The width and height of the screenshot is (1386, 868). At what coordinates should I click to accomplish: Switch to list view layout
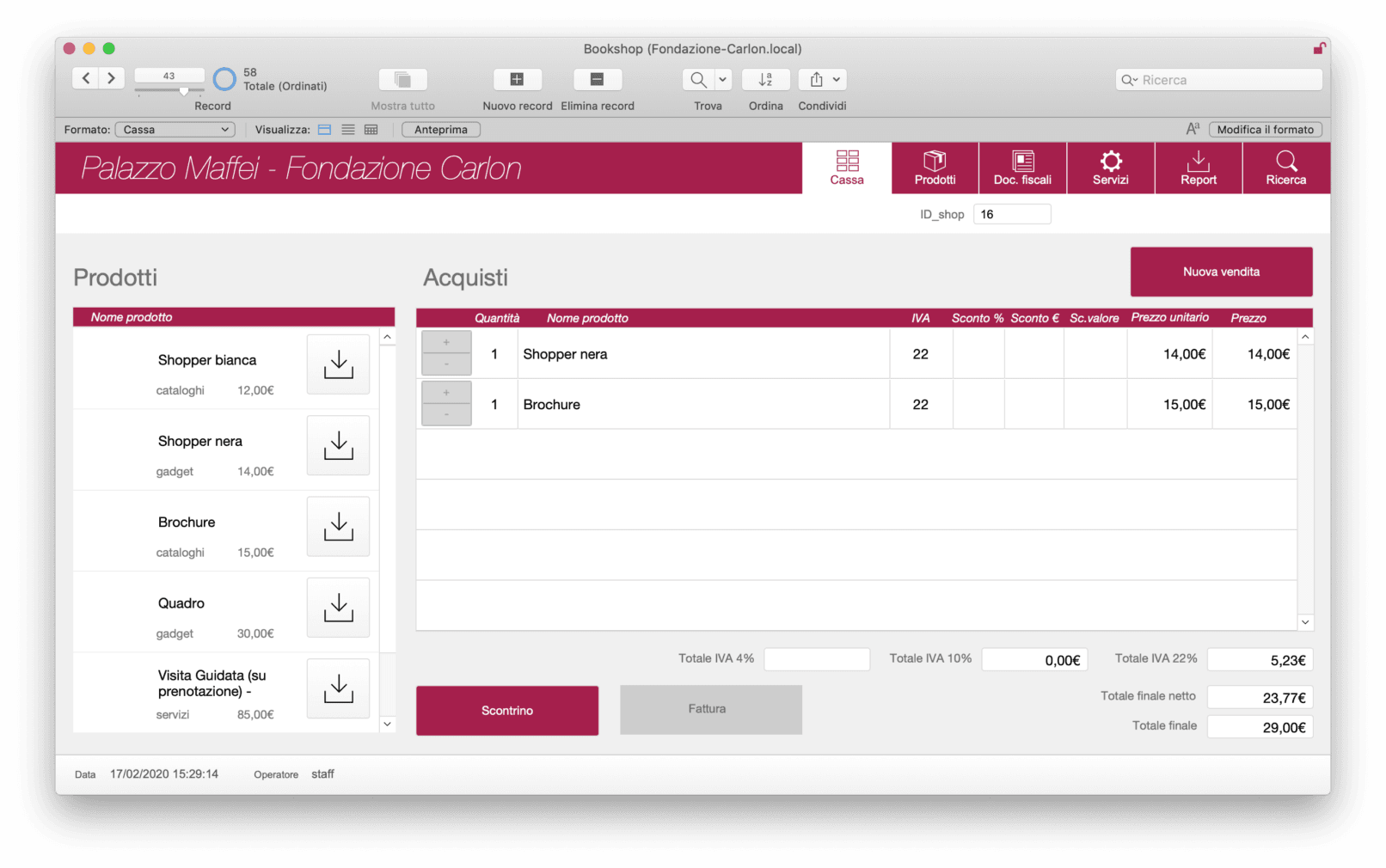pos(348,130)
